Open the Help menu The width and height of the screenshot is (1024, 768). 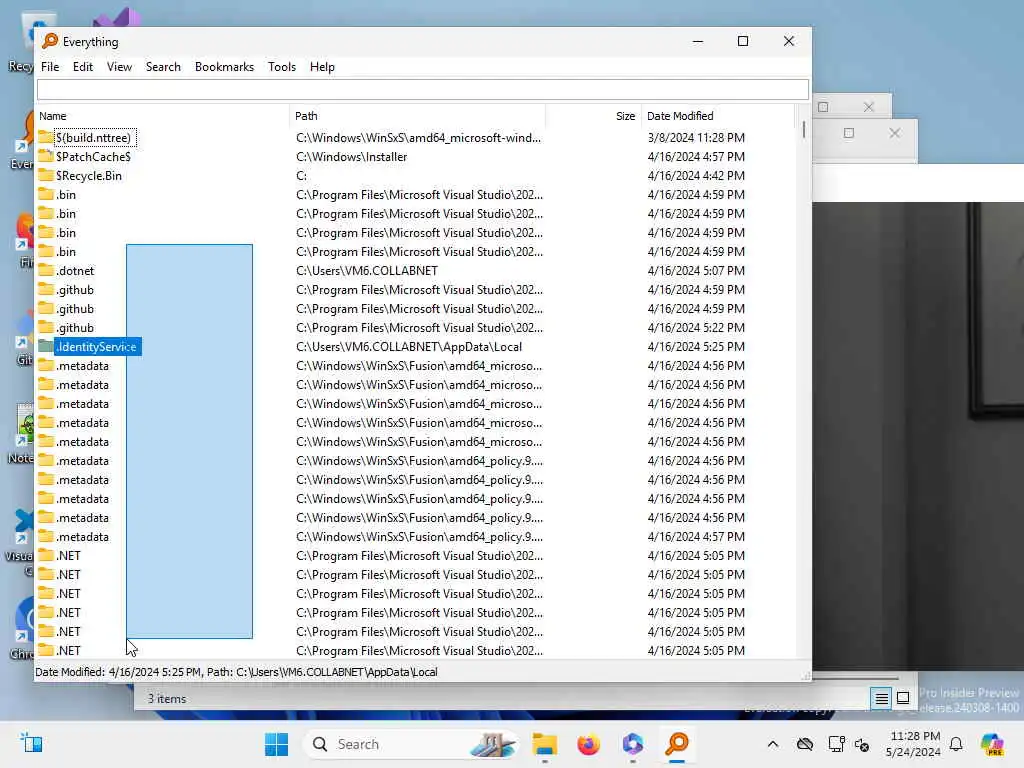tap(322, 67)
